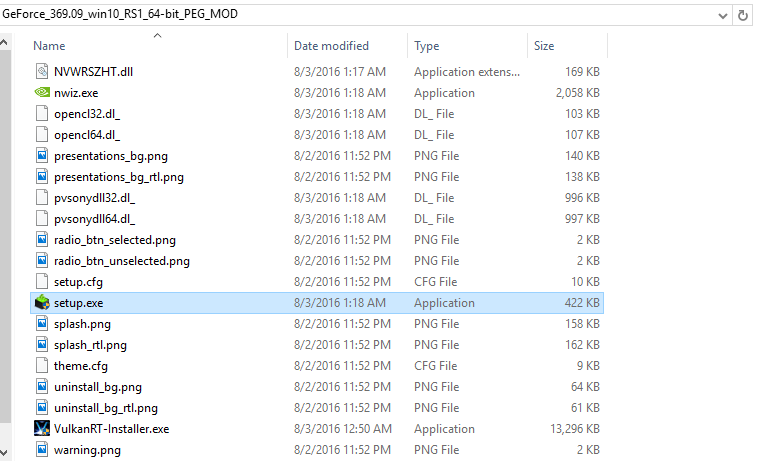Screen dimensions: 759x465
Task: Click the uninstall_bg.png image icon
Action: click(42, 387)
